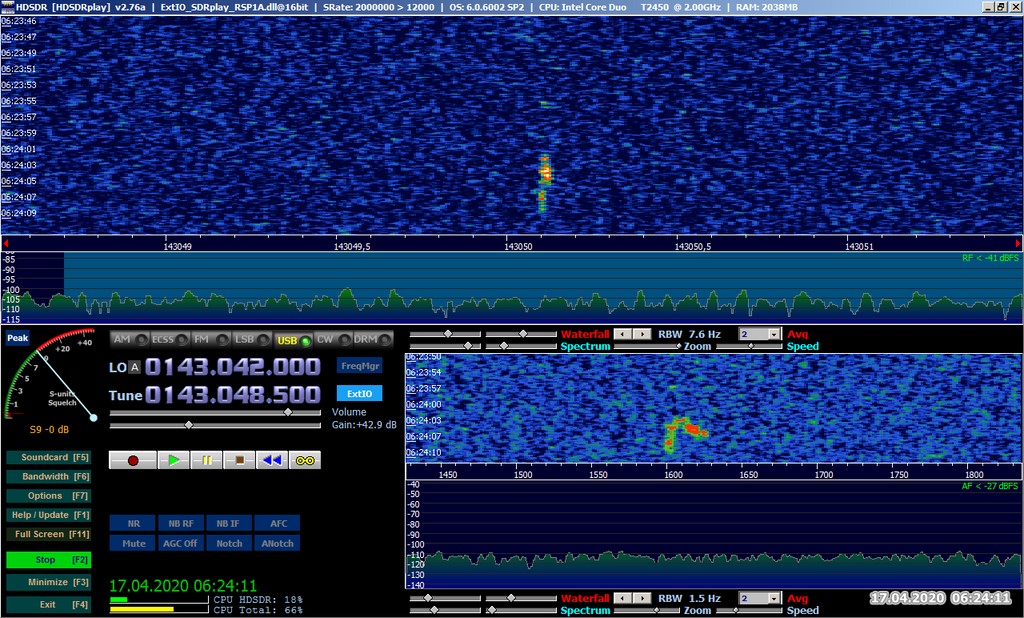Decrease AF RBW 1.5 Hz with left arrow
1024x618 pixels.
624,598
